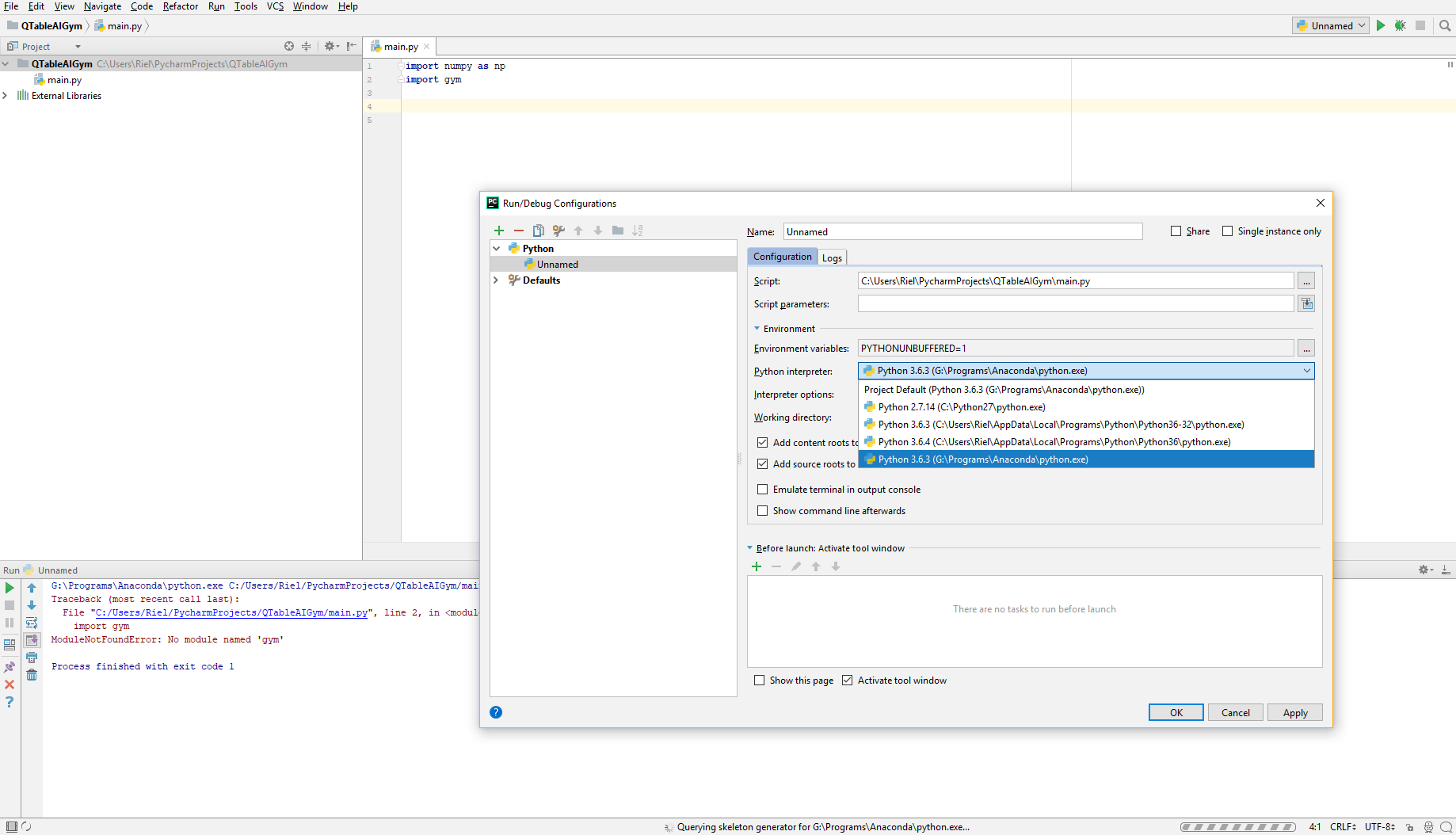
Task: Select the Configuration tab
Action: click(783, 257)
